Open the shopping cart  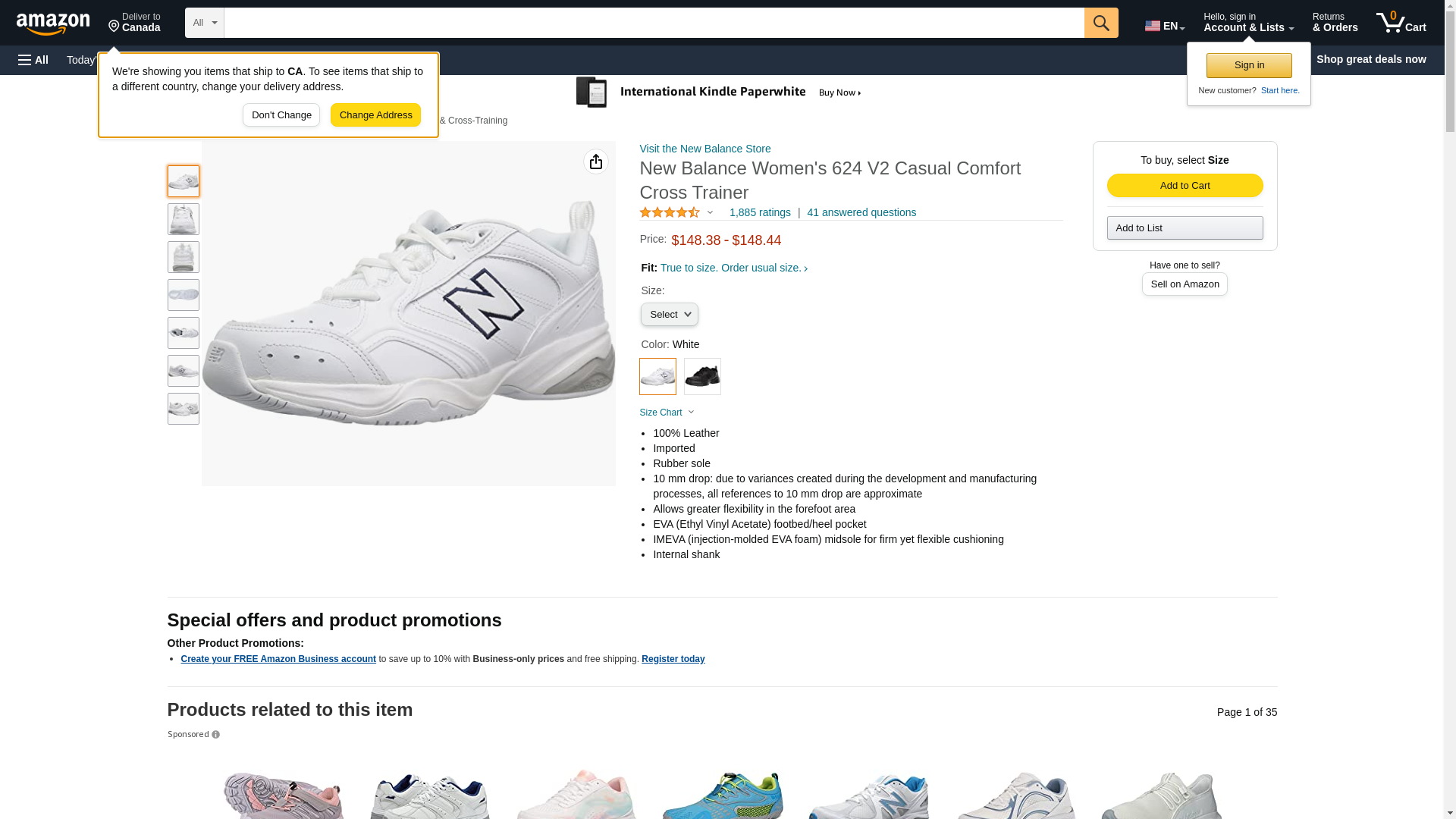1401,23
